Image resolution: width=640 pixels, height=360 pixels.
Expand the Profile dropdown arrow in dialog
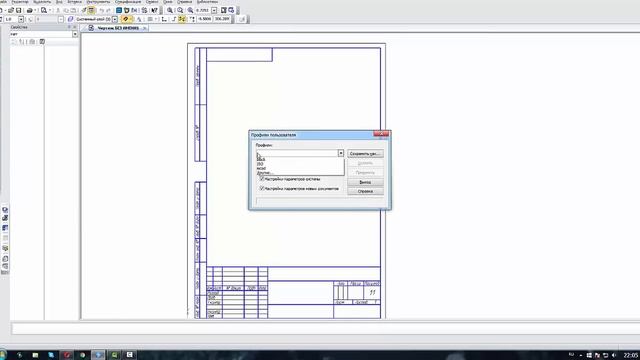340,153
